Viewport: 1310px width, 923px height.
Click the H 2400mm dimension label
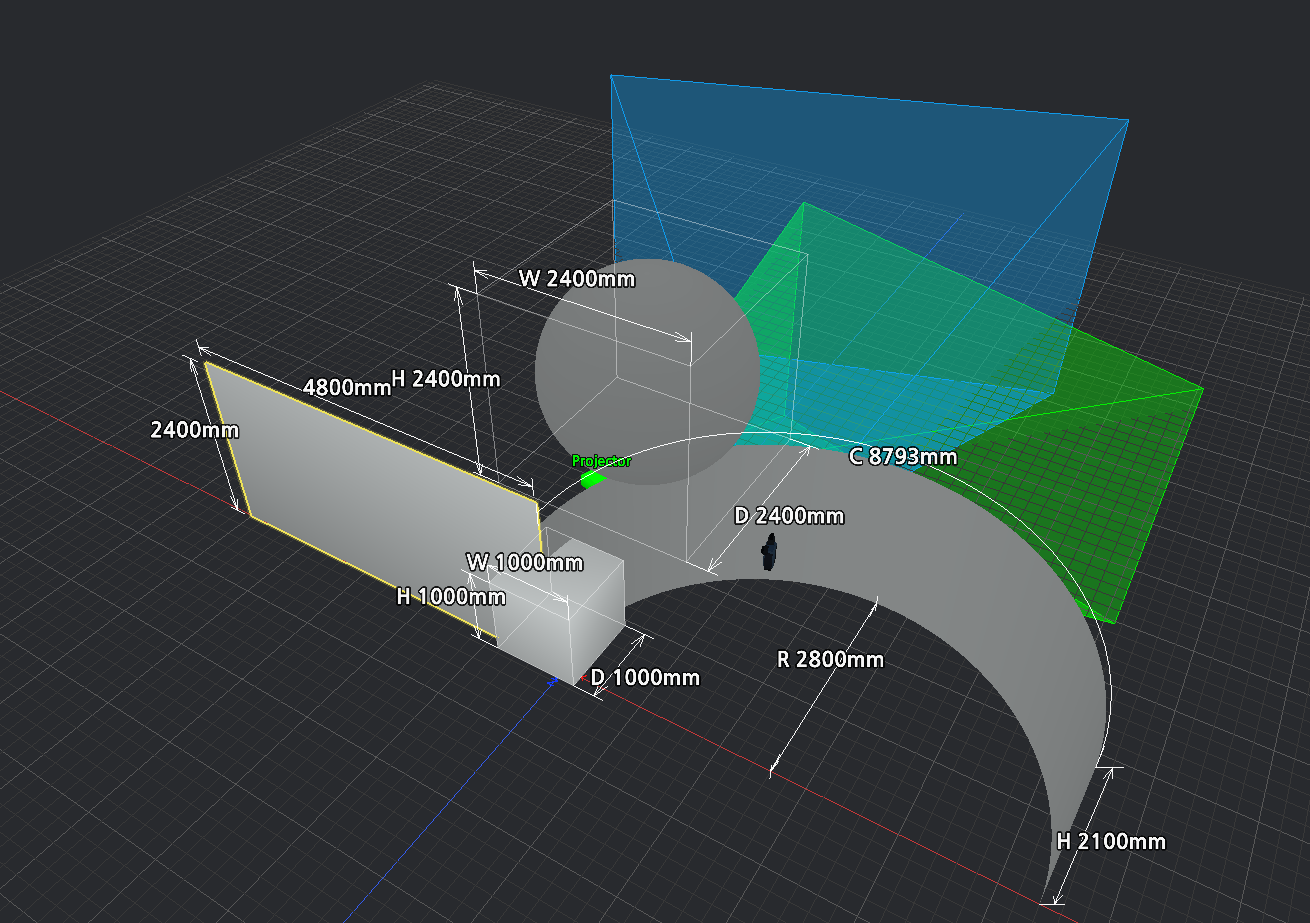point(445,378)
